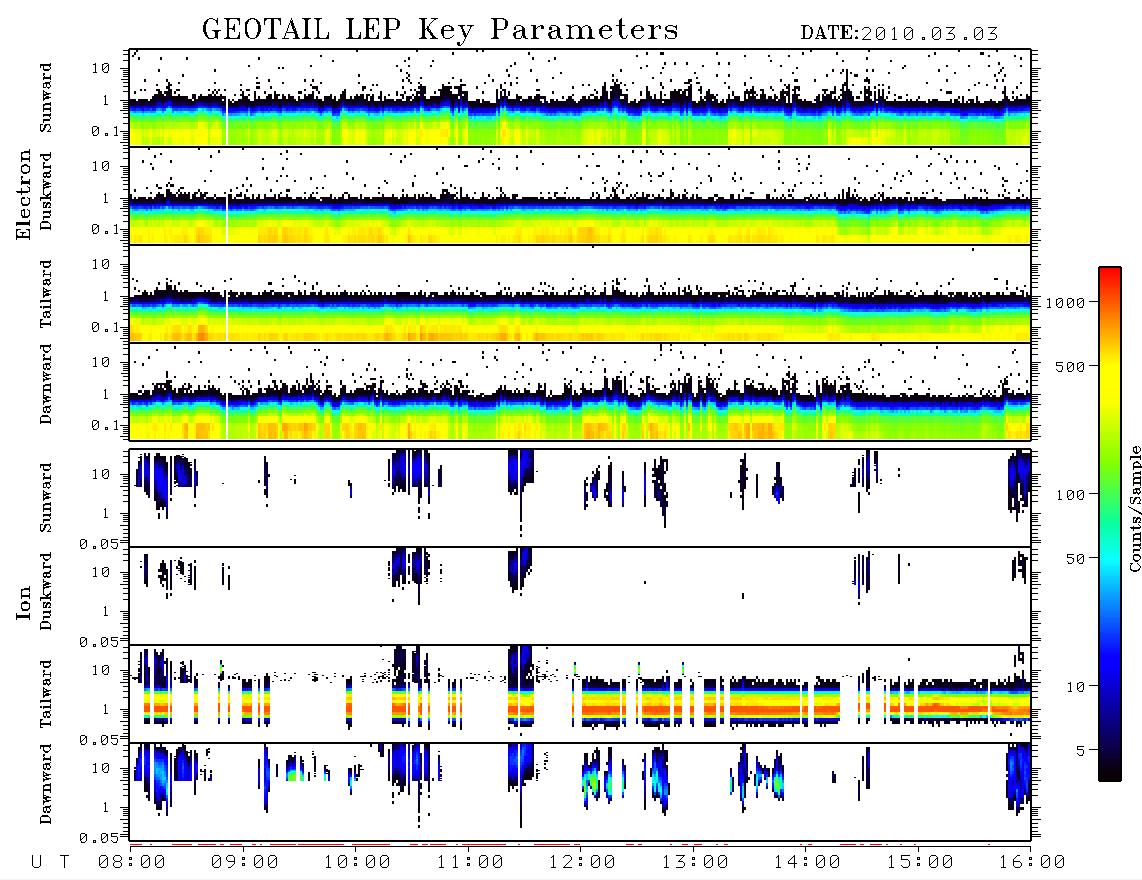This screenshot has height=880, width=1142.
Task: Click the '1000' colorbar tick value
Action: (x=1065, y=302)
